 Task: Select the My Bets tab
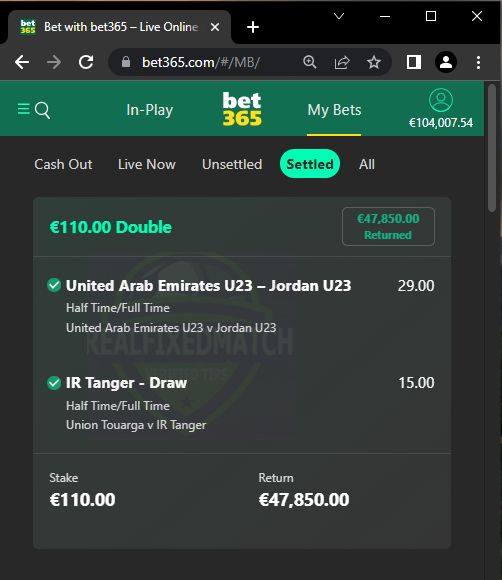tap(334, 110)
